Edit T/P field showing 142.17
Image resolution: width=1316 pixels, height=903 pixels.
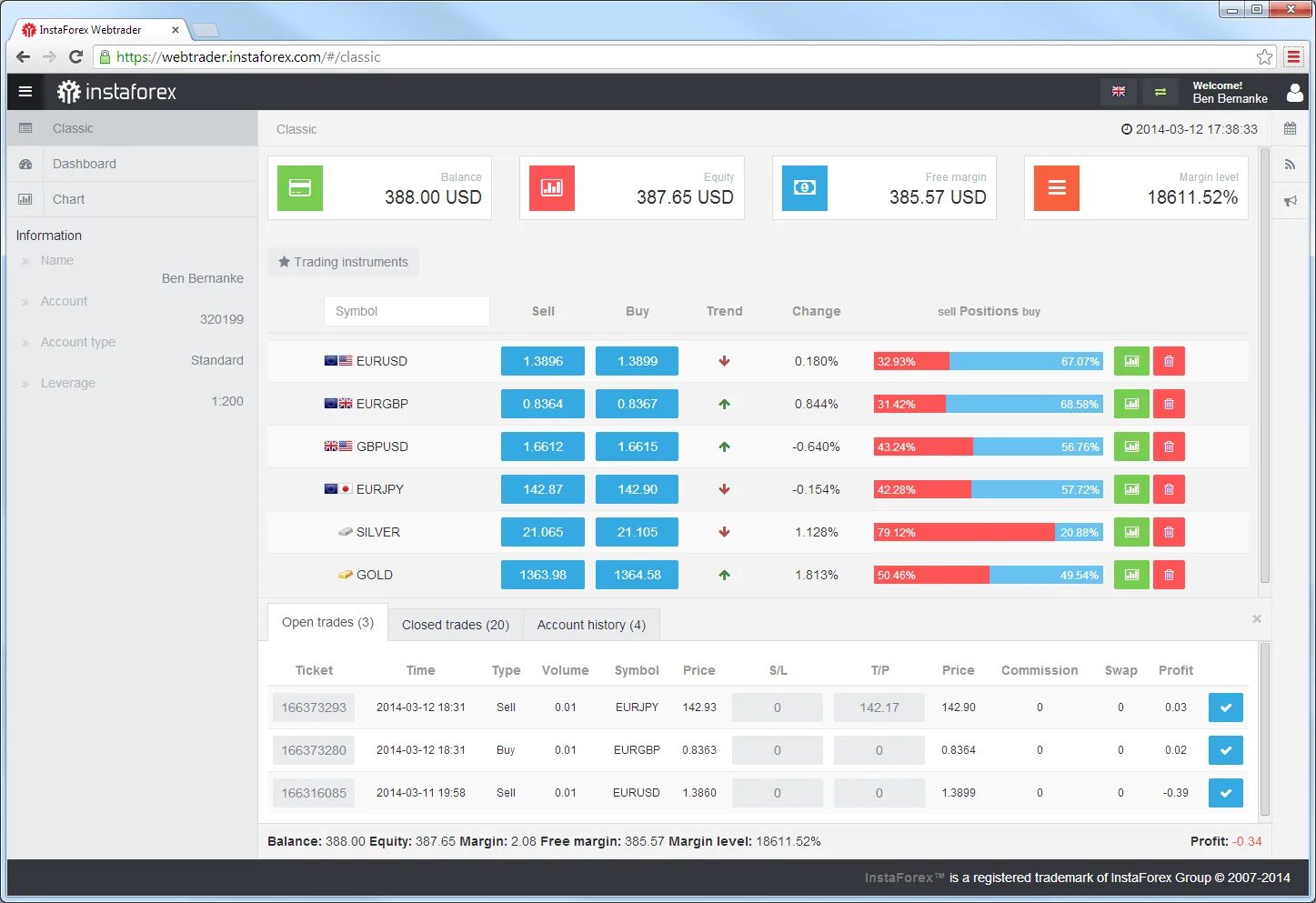pyautogui.click(x=879, y=707)
